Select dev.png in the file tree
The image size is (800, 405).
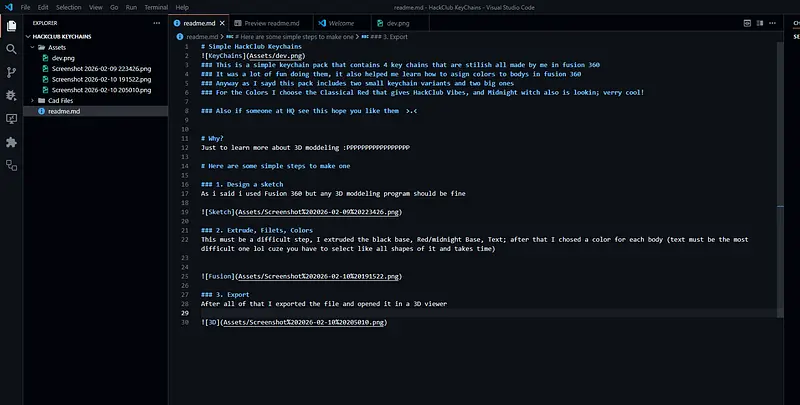(63, 57)
